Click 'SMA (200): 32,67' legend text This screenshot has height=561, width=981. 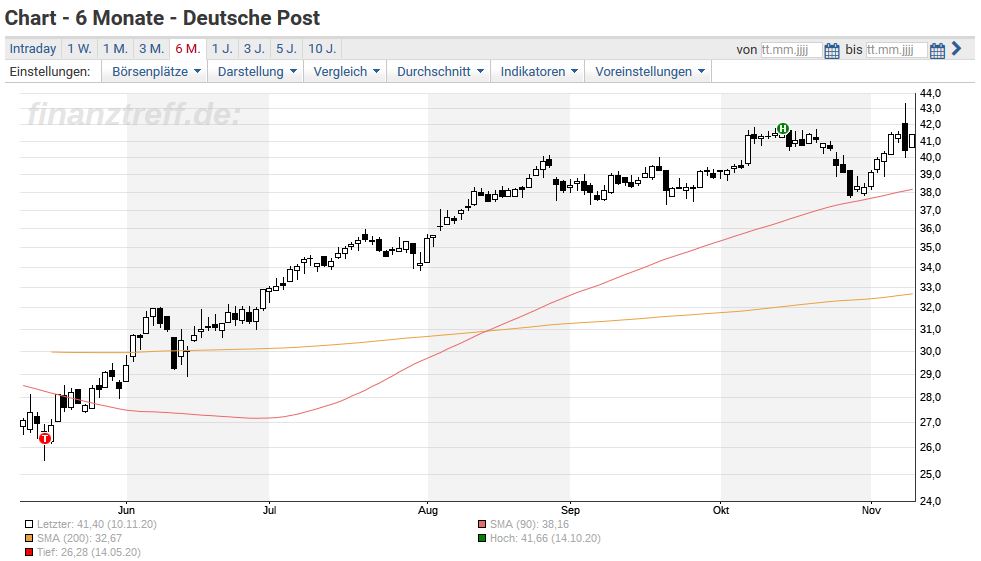[x=79, y=538]
